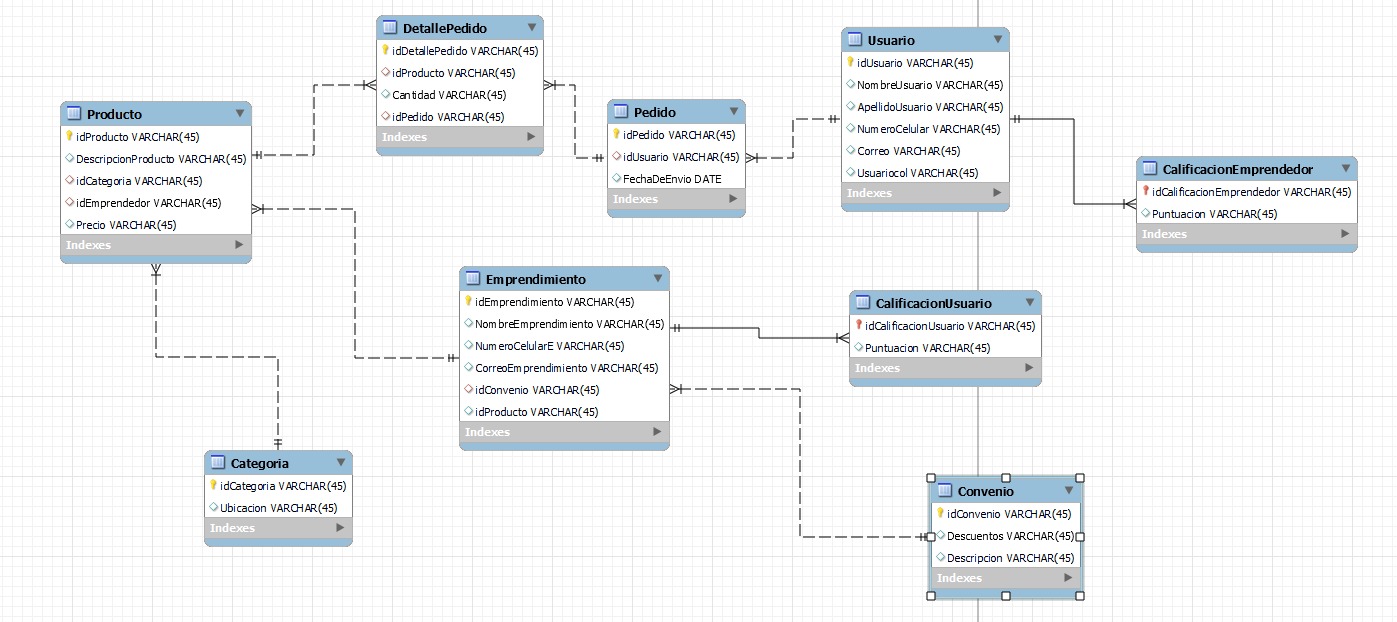Collapse the Pedido table using header arrow

click(x=733, y=112)
